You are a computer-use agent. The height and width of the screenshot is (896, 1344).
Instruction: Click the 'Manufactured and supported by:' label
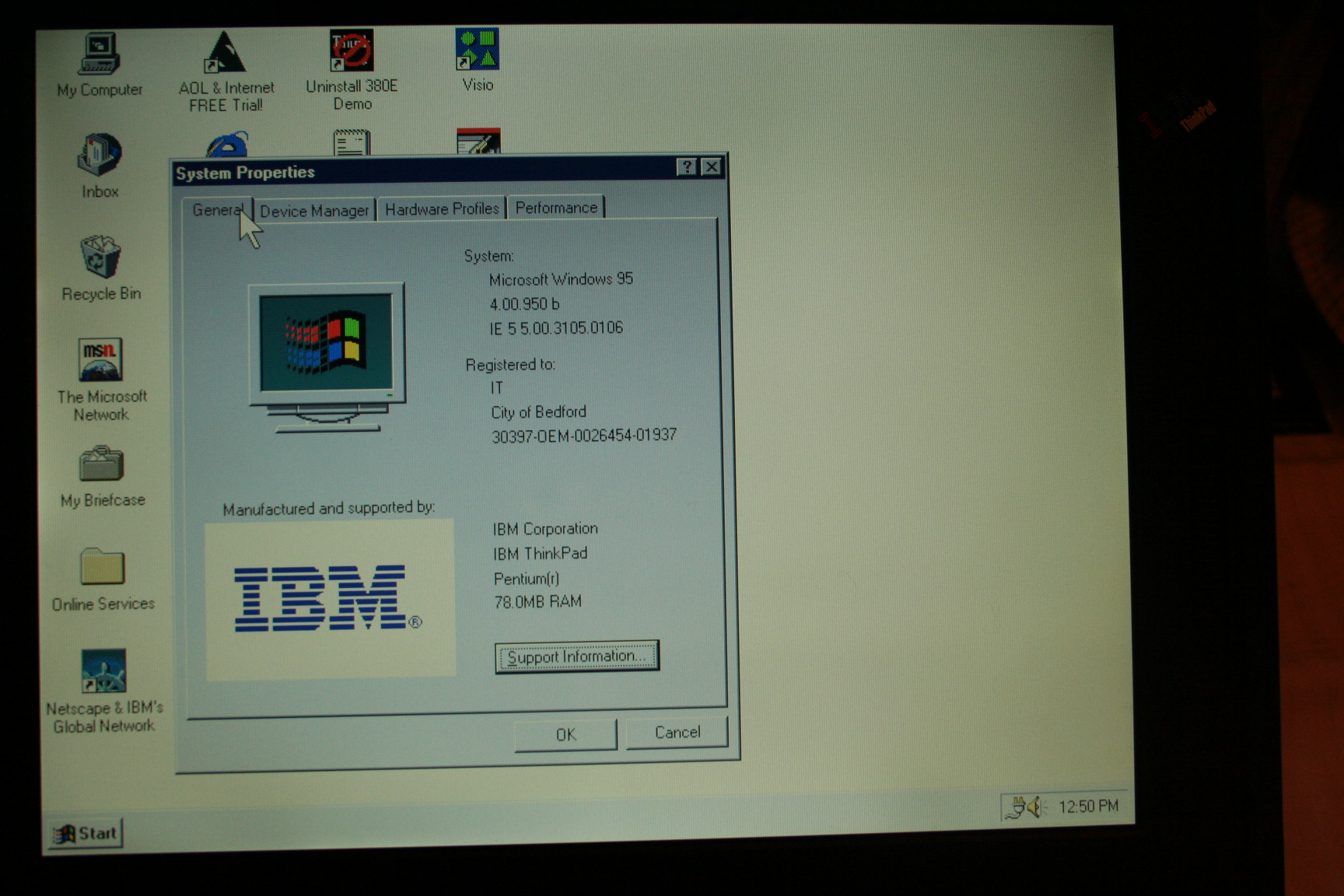[x=328, y=509]
